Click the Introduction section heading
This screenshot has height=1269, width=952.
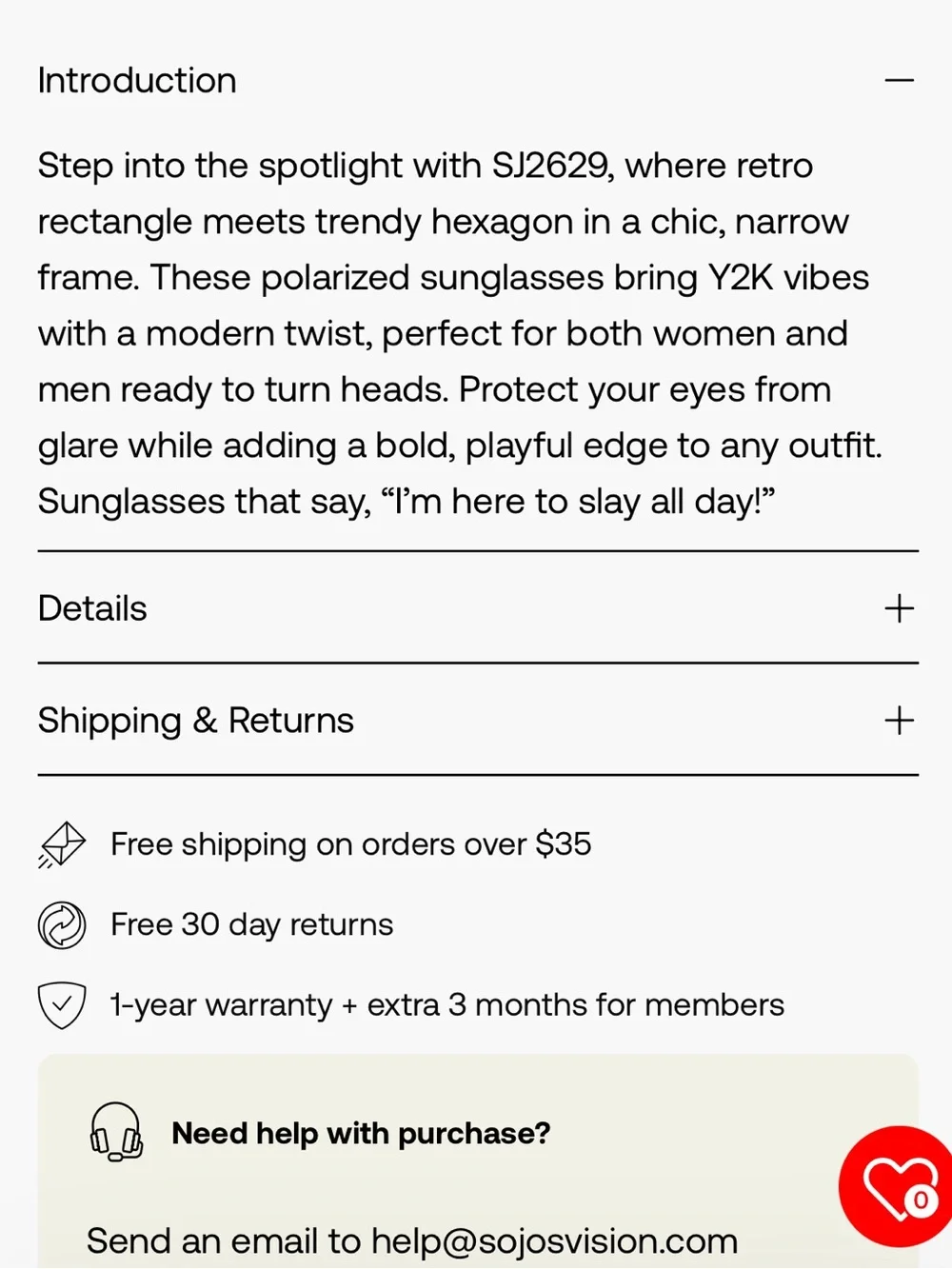click(x=137, y=81)
